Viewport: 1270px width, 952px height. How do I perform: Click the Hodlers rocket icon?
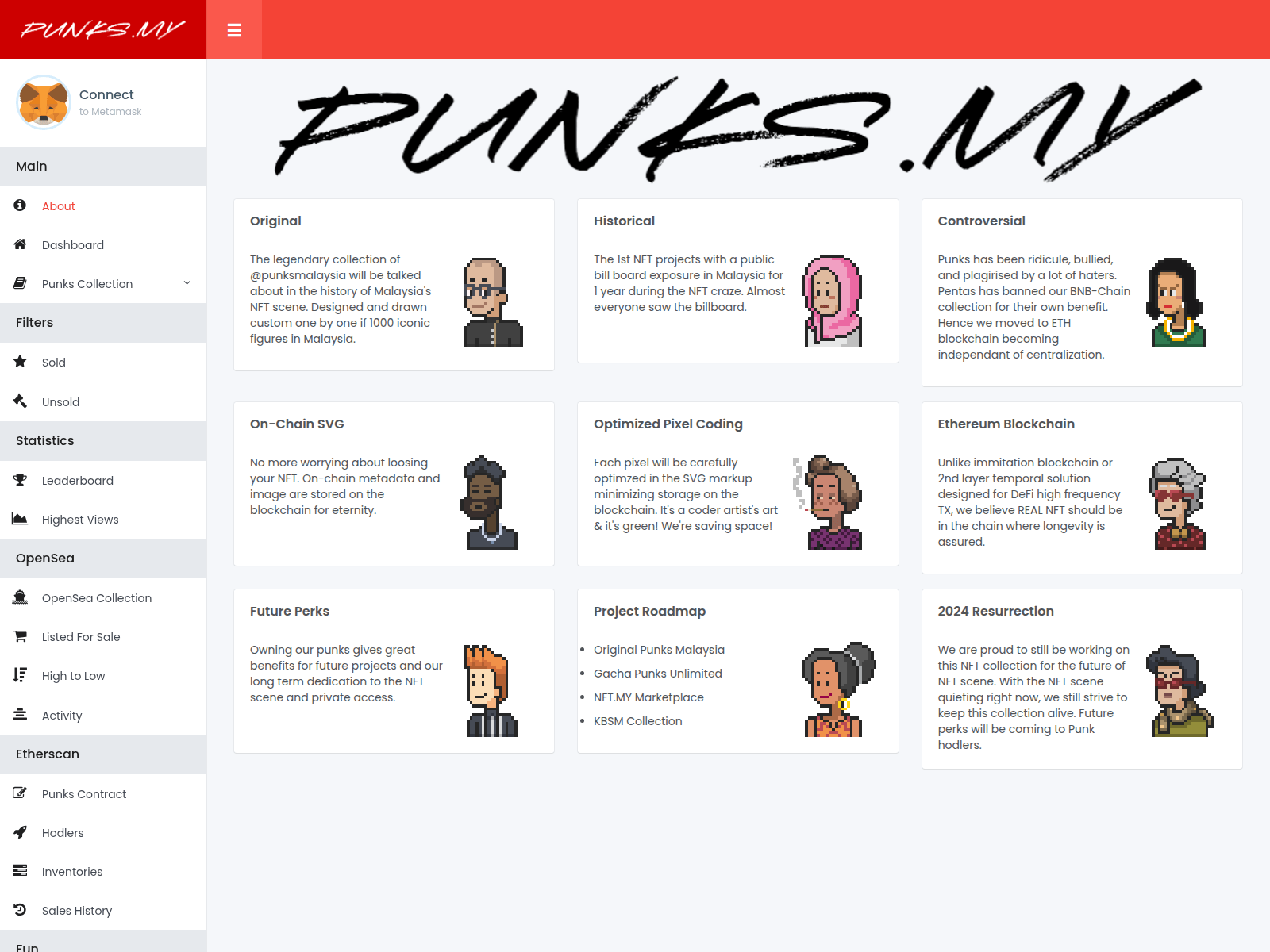(21, 832)
